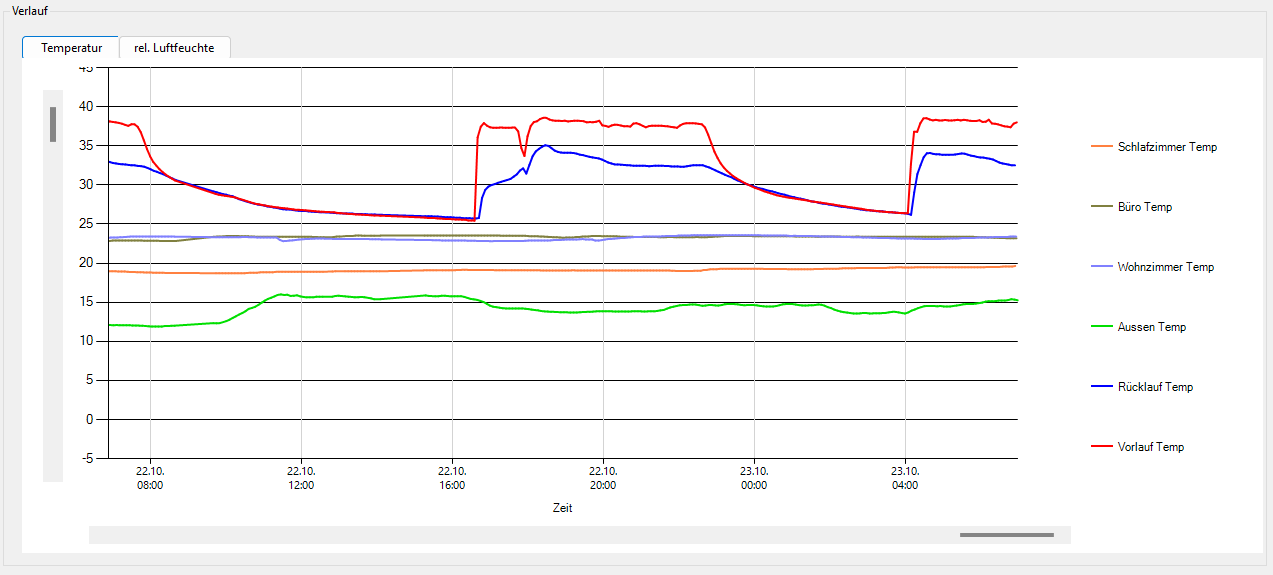Switch to the Temperatur tab
1273x575 pixels.
71,47
